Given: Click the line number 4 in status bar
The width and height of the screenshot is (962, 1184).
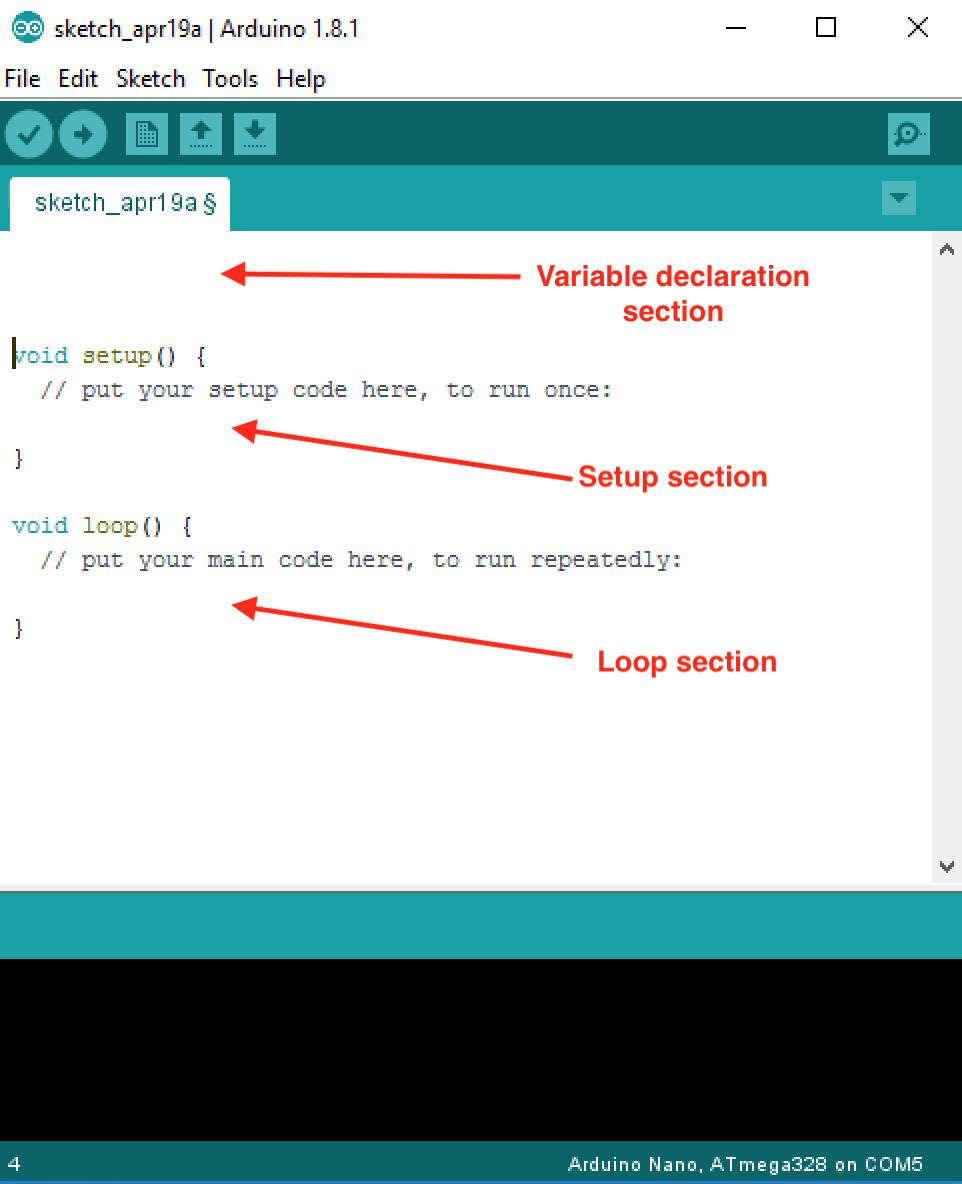Looking at the screenshot, I should pos(14,1164).
